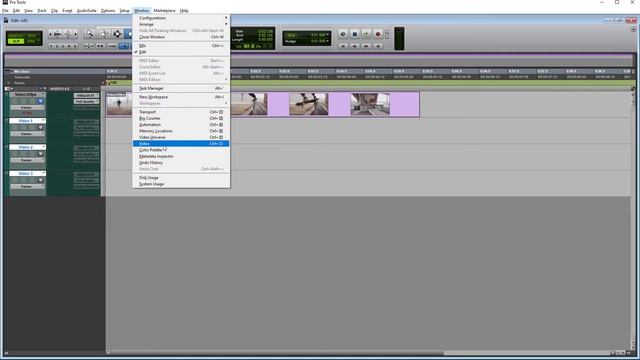Click the Online transport button beside Stop
The height and width of the screenshot is (360, 640).
pos(343,34)
